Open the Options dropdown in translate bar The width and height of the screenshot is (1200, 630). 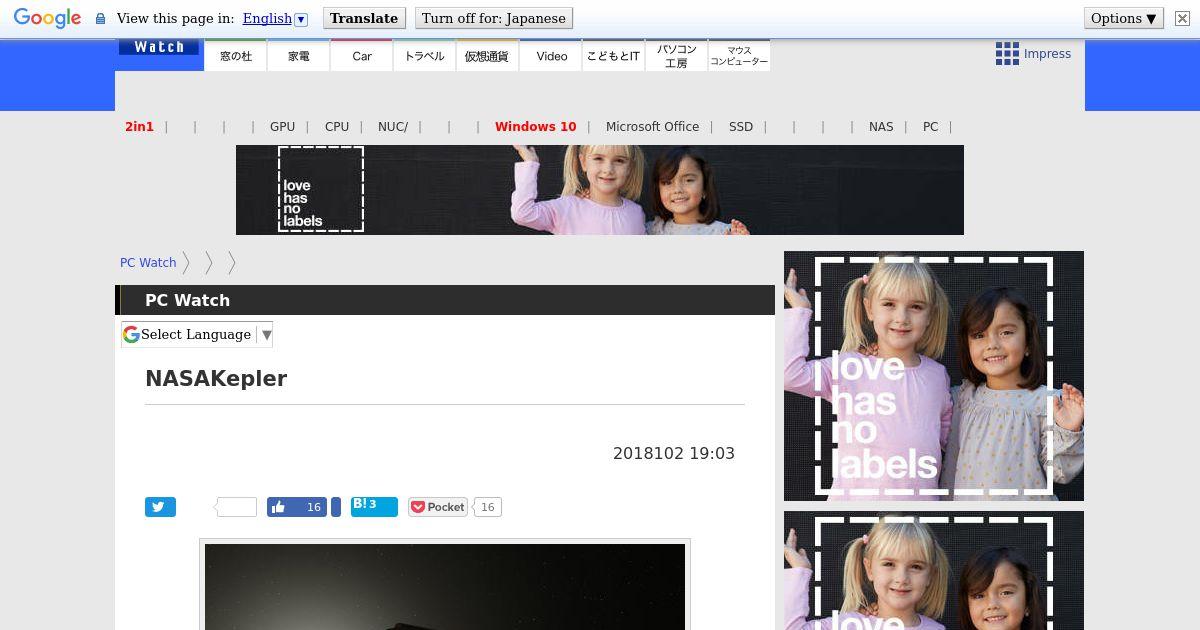click(x=1124, y=18)
